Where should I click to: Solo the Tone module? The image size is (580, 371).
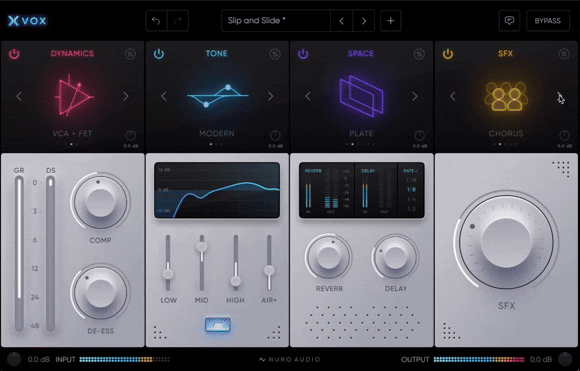(x=274, y=54)
